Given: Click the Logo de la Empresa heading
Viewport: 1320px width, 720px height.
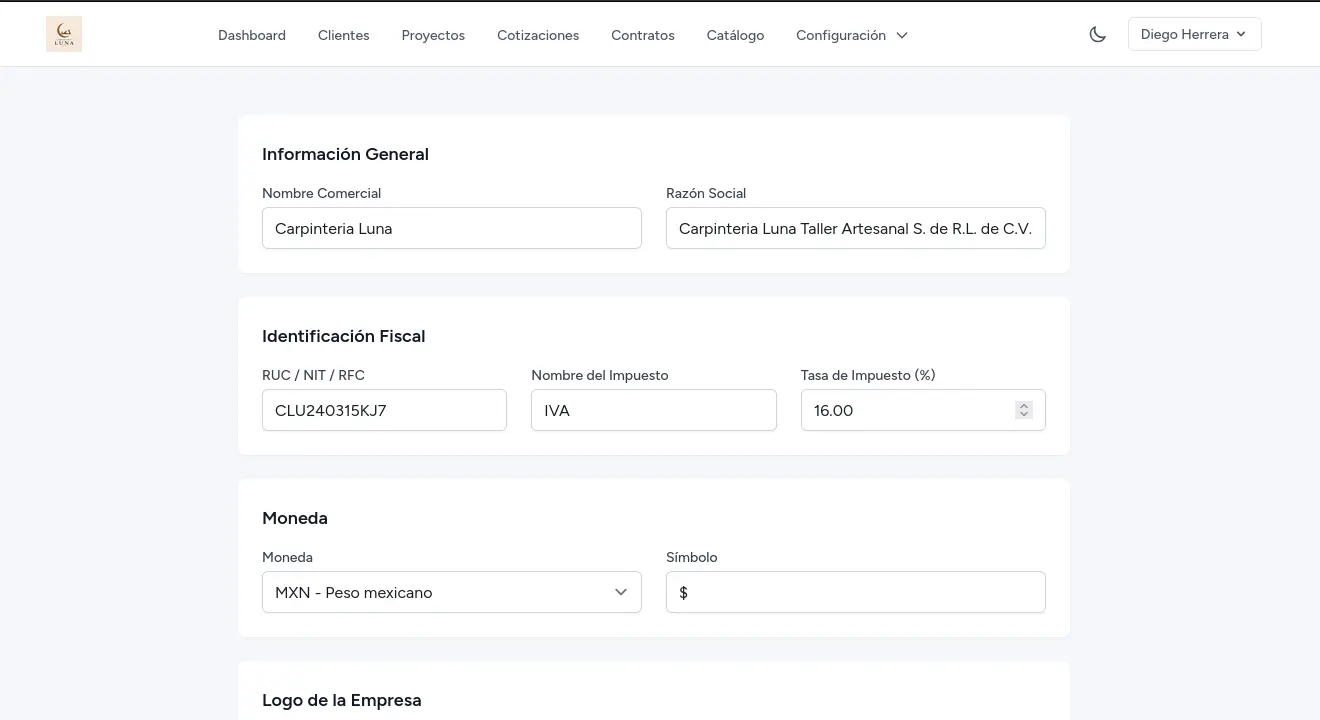Looking at the screenshot, I should [x=342, y=700].
